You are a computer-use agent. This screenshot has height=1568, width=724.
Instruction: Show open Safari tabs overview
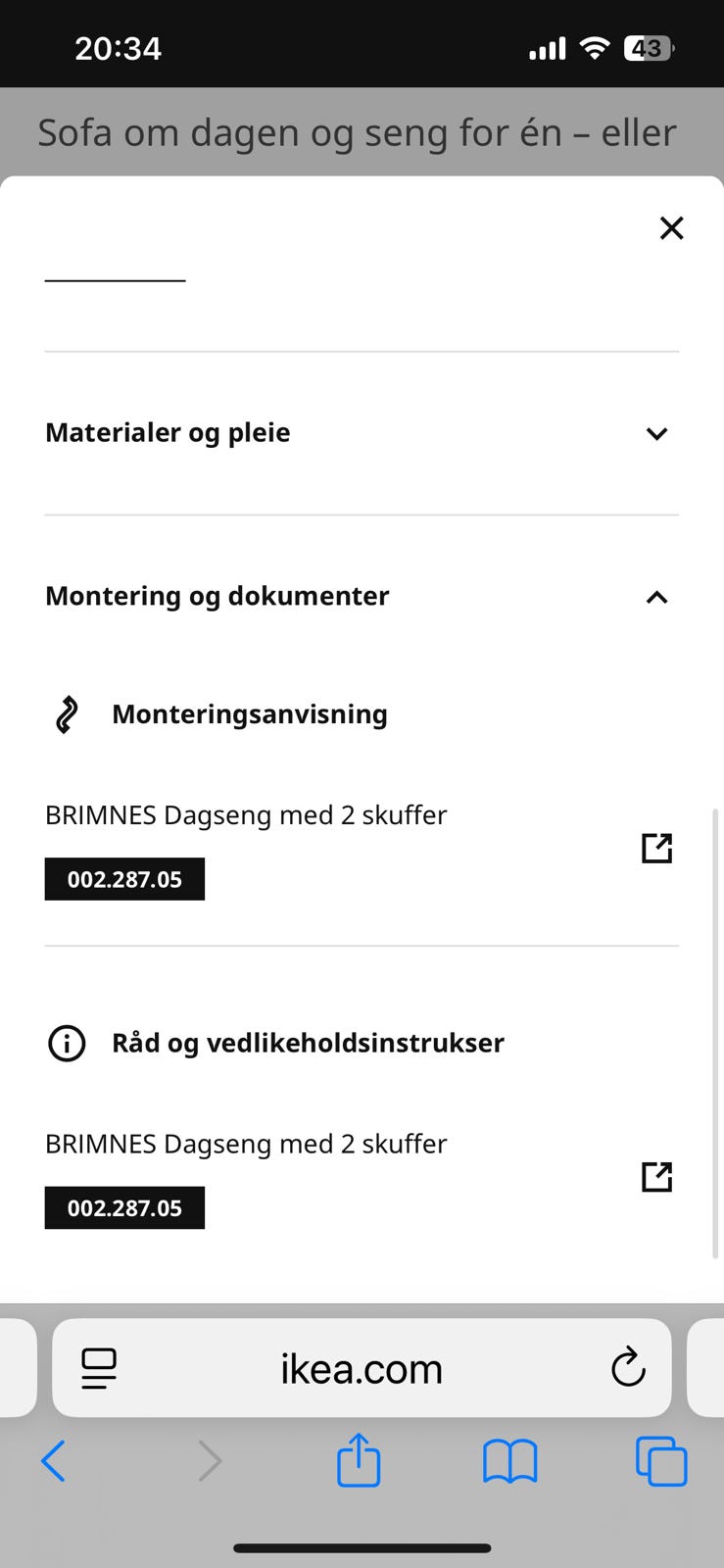[661, 1460]
